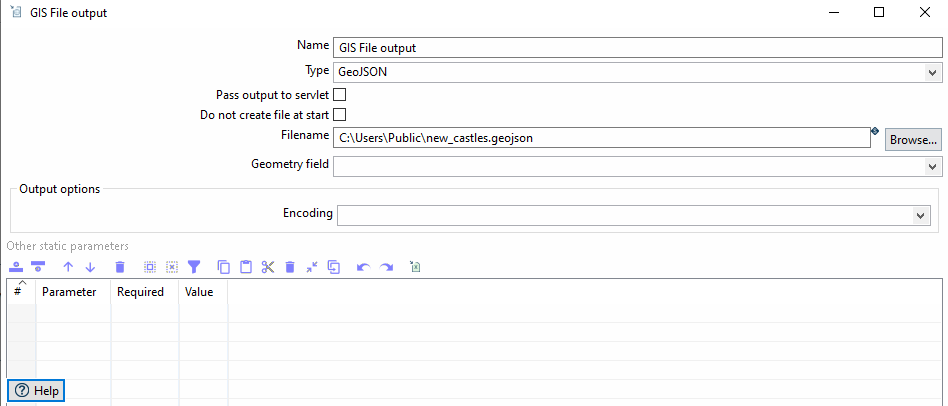The image size is (948, 406).
Task: Click the inward arrows optimal size icon
Action: pos(311,266)
